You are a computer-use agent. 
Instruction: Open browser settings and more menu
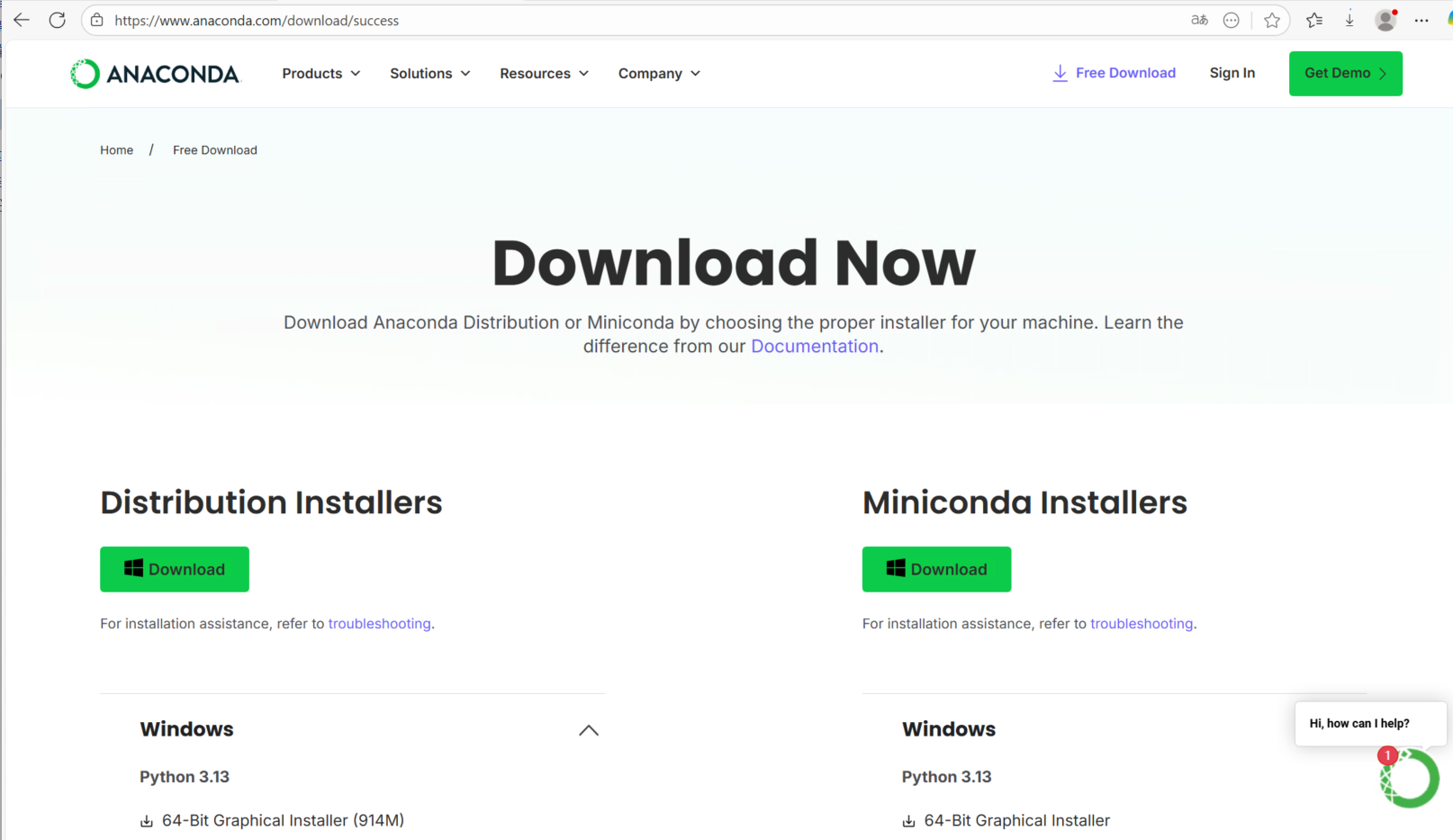(1421, 20)
